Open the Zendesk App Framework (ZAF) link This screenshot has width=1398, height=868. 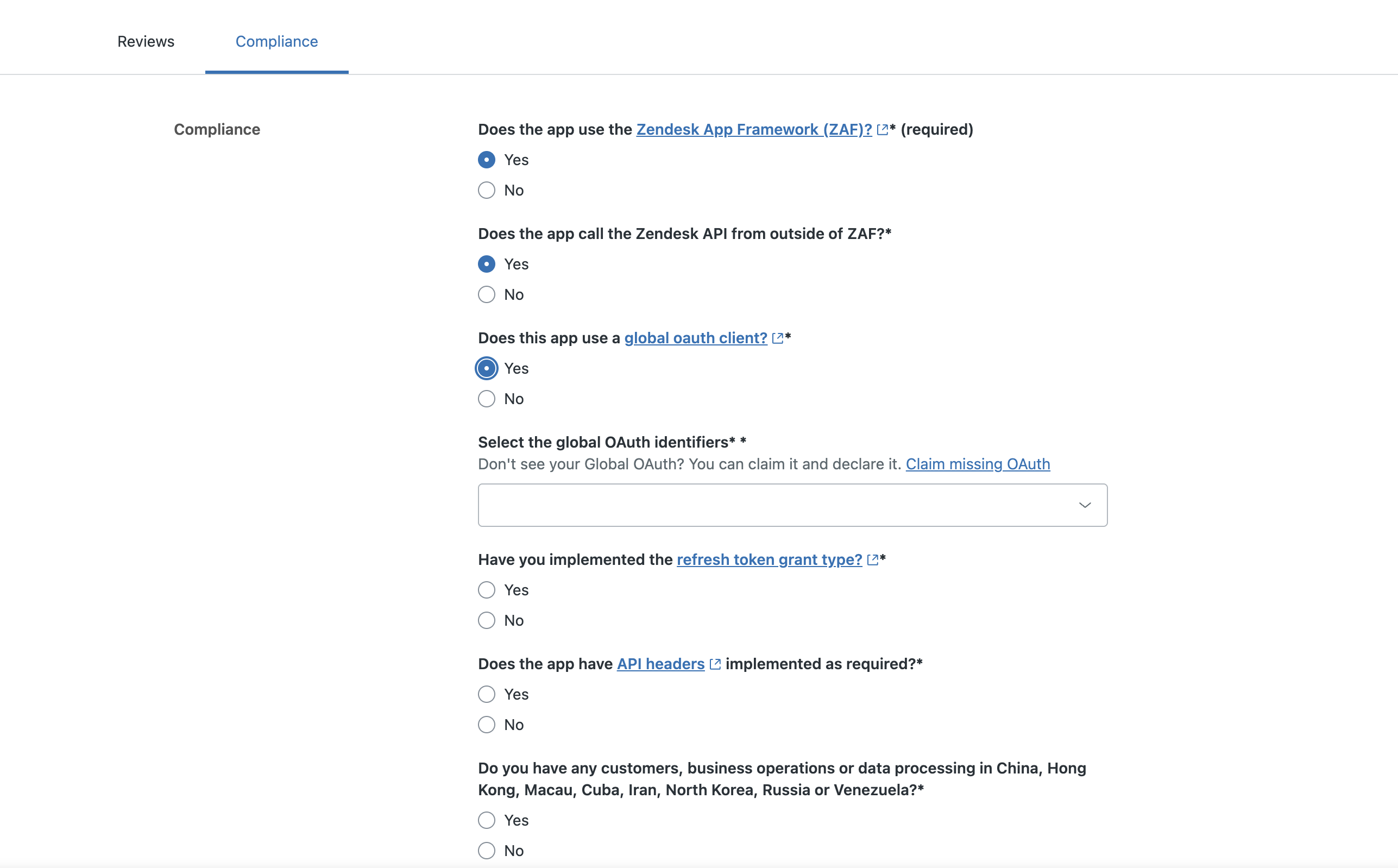(754, 129)
